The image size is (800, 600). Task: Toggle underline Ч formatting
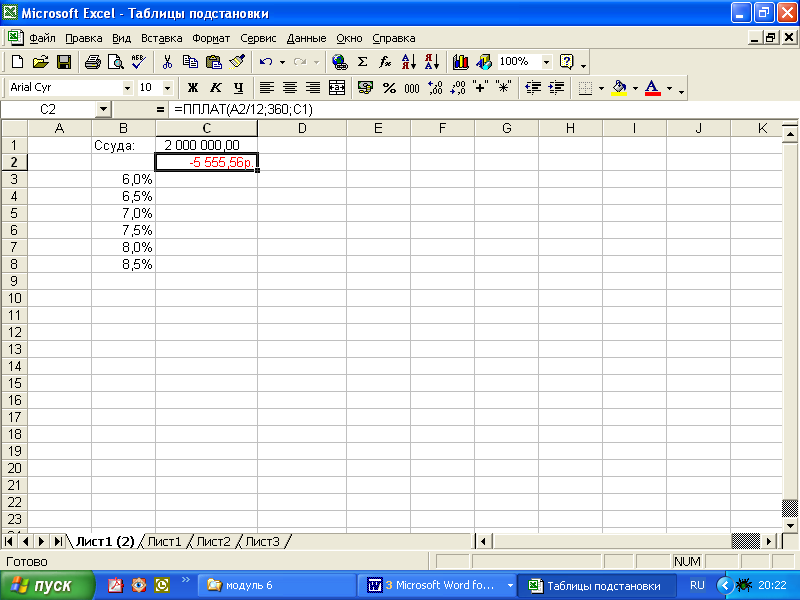238,88
